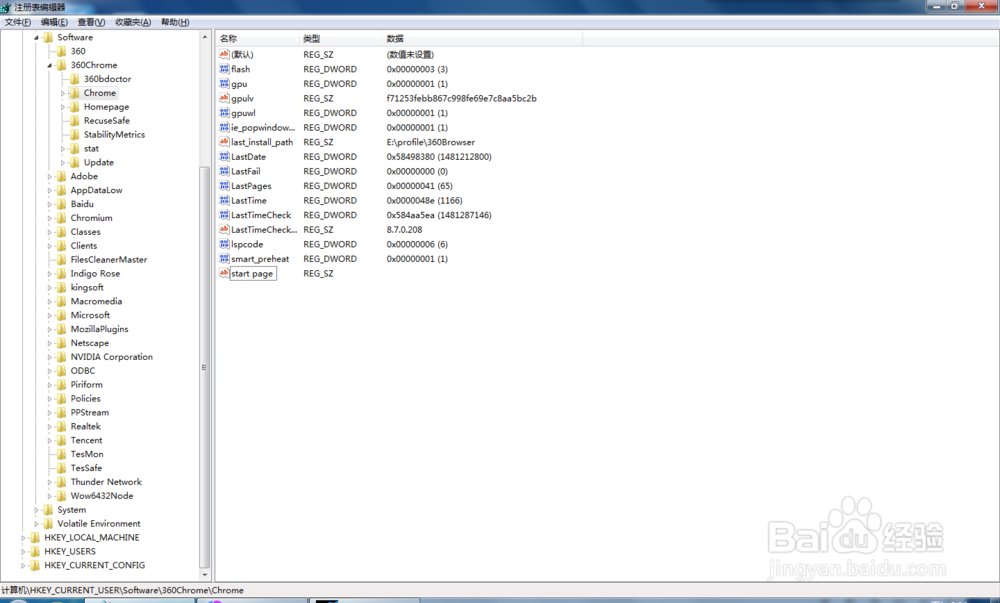Sort values by the 类型 column header
The image size is (1000, 603).
coord(341,39)
